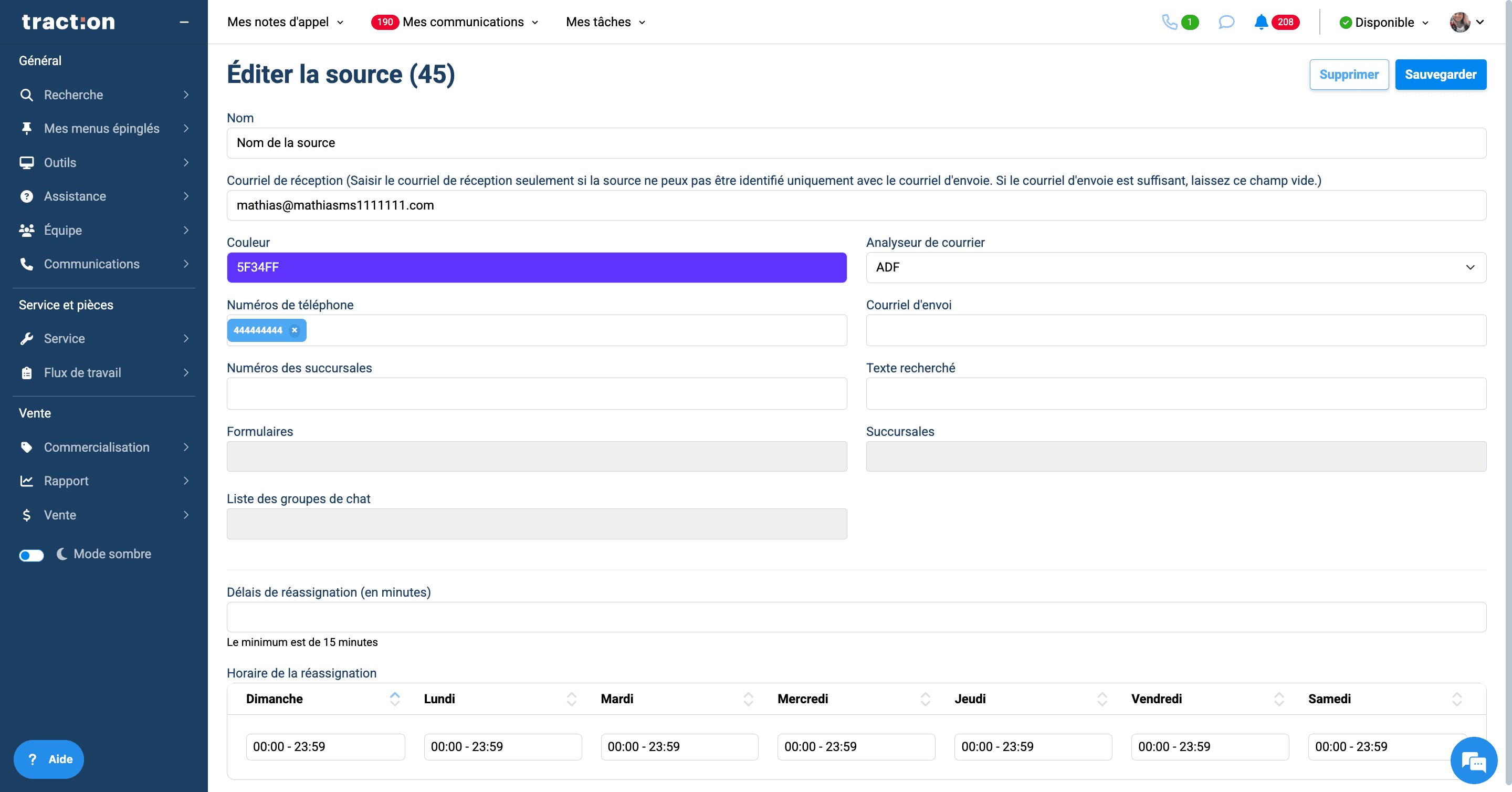The image size is (1512, 792).
Task: Open the phone calls icon in the header
Action: coord(1169,22)
